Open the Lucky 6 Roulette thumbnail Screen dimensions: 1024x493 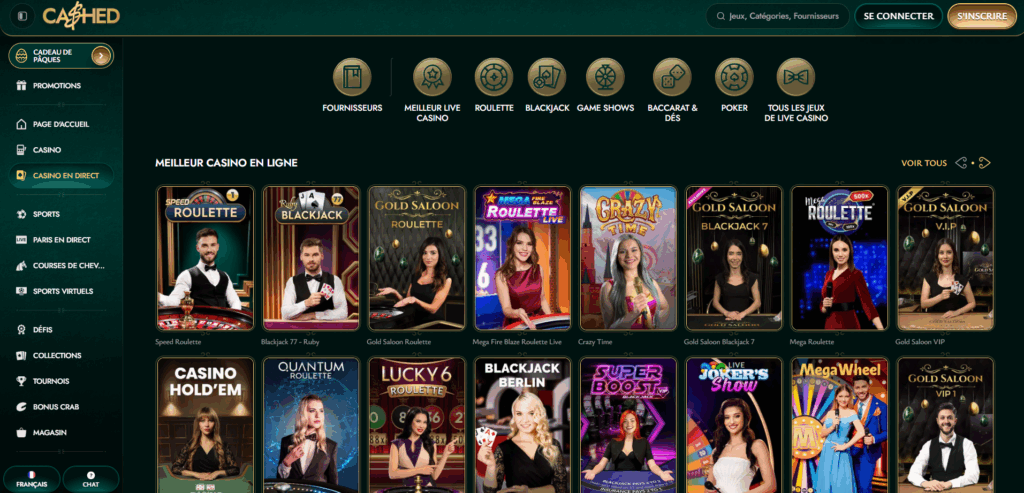417,425
